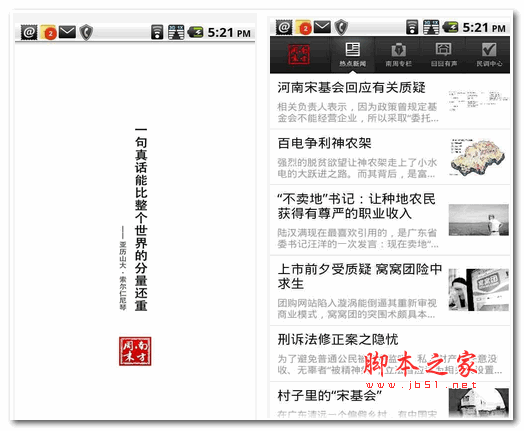Go to the 民调中心 poll center tab
The image size is (524, 431).
click(489, 55)
